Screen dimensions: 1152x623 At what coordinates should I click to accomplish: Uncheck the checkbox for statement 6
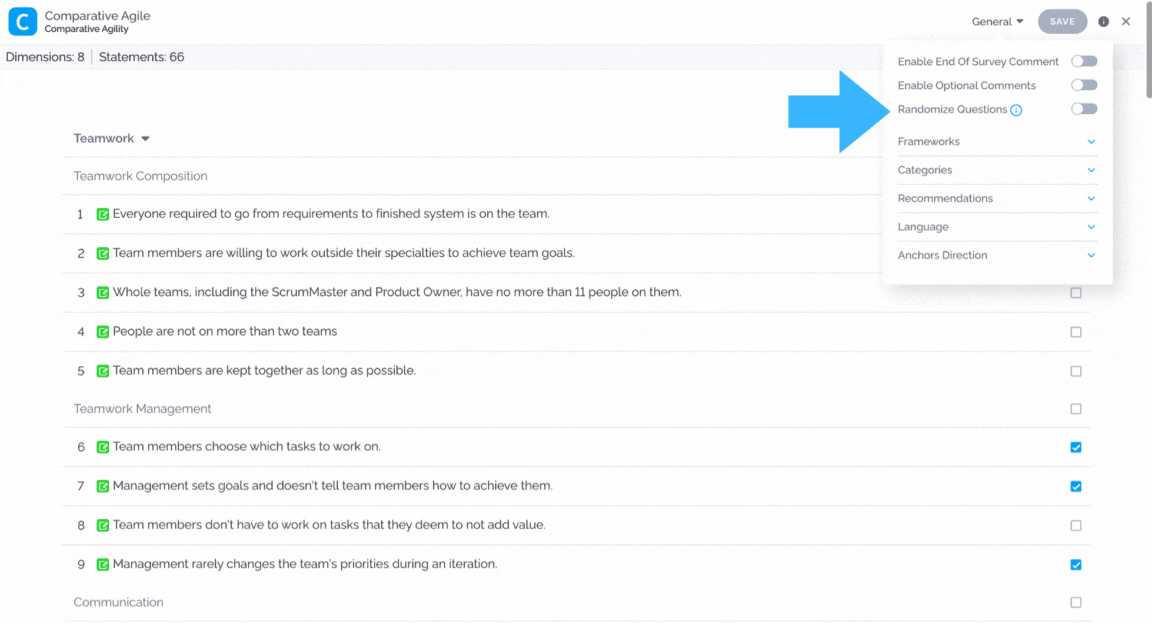point(1076,447)
